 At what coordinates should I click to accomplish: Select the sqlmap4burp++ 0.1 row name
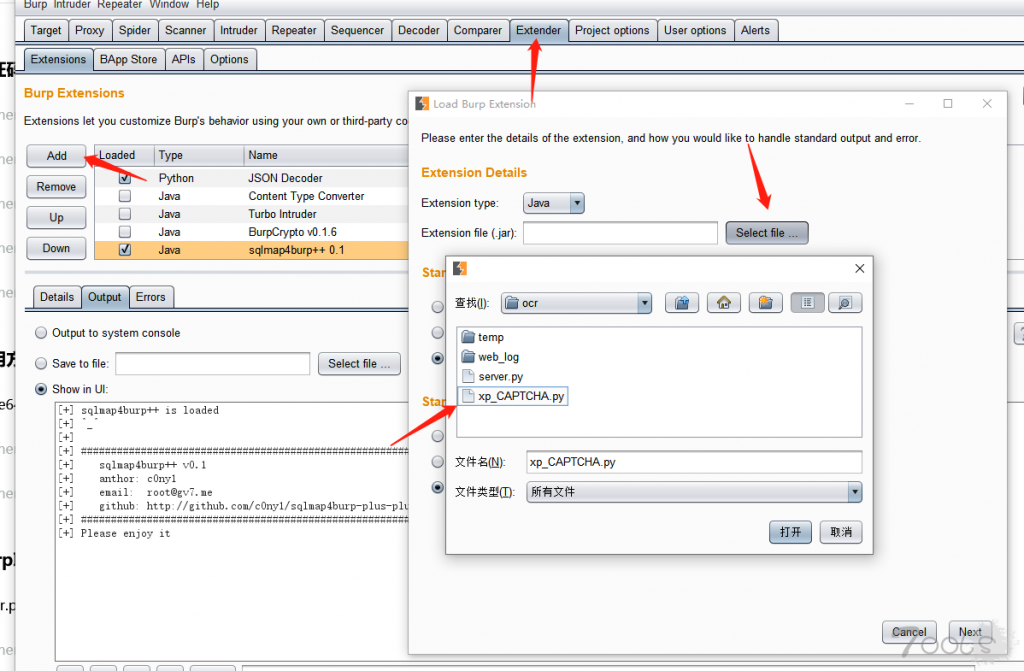296,250
